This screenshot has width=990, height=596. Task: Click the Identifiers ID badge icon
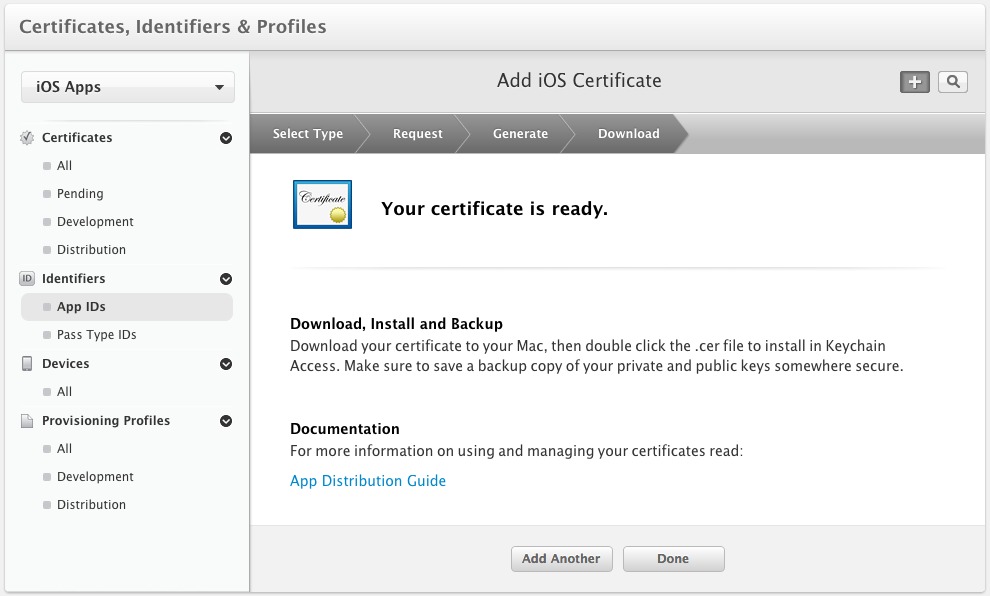coord(28,279)
